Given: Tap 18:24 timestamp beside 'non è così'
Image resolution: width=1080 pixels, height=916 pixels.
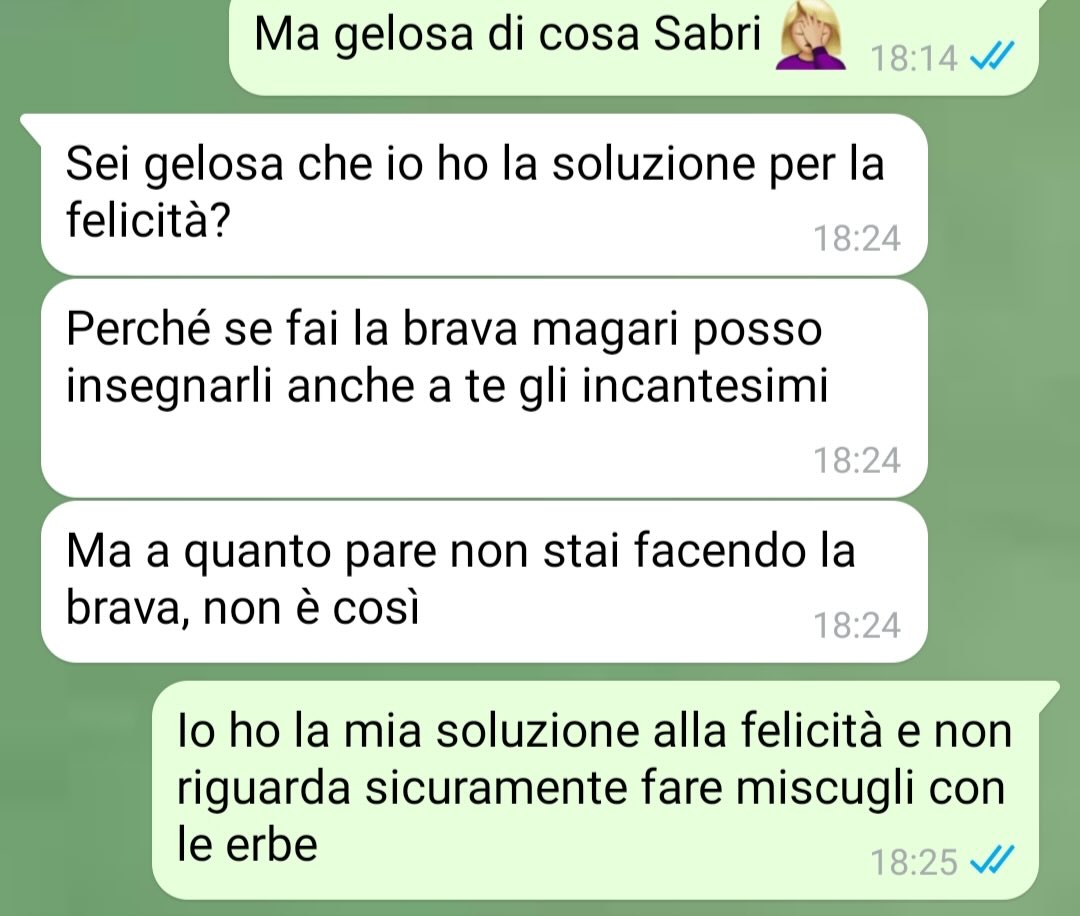Looking at the screenshot, I should tap(857, 625).
